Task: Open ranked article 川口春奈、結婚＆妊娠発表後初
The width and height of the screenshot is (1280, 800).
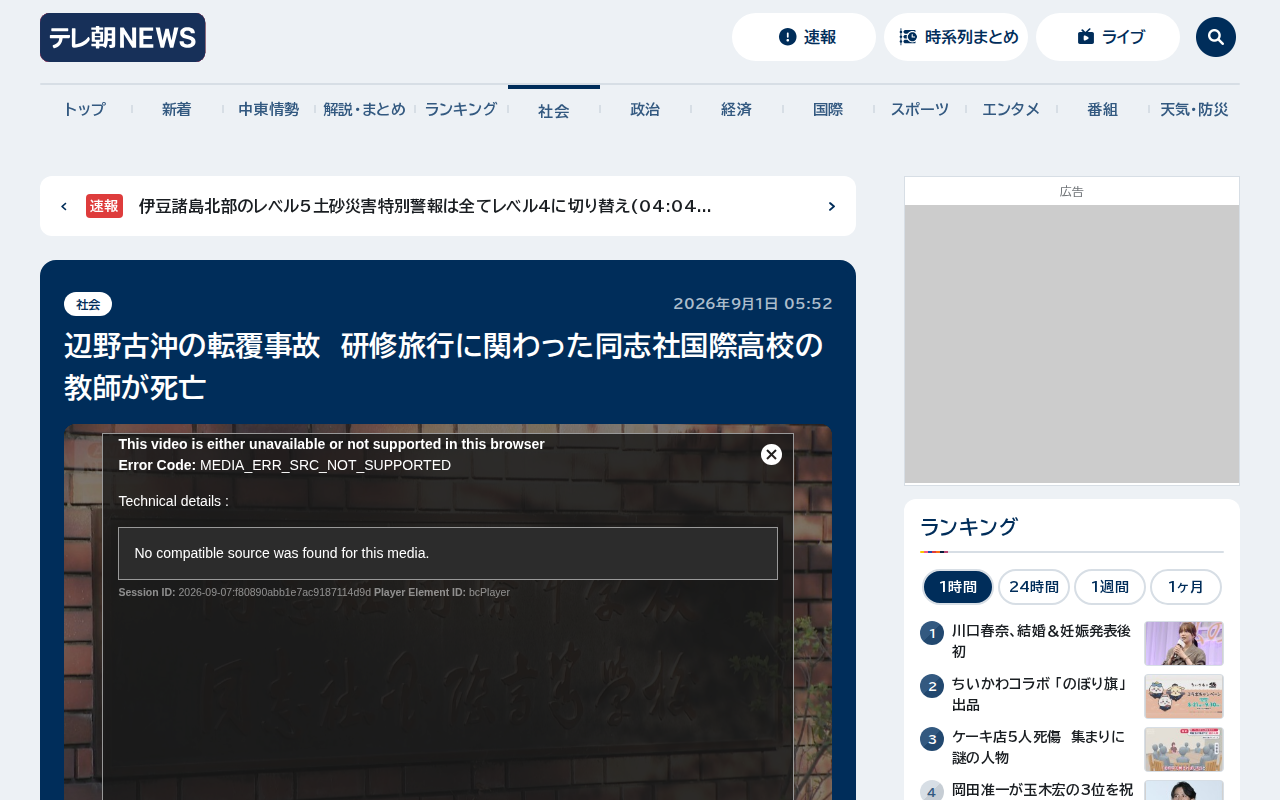Action: click(1042, 641)
